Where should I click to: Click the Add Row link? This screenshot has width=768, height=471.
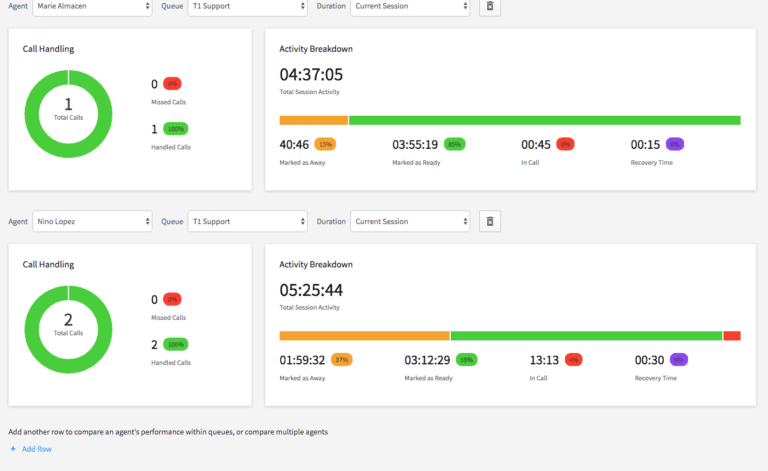pyautogui.click(x=37, y=449)
